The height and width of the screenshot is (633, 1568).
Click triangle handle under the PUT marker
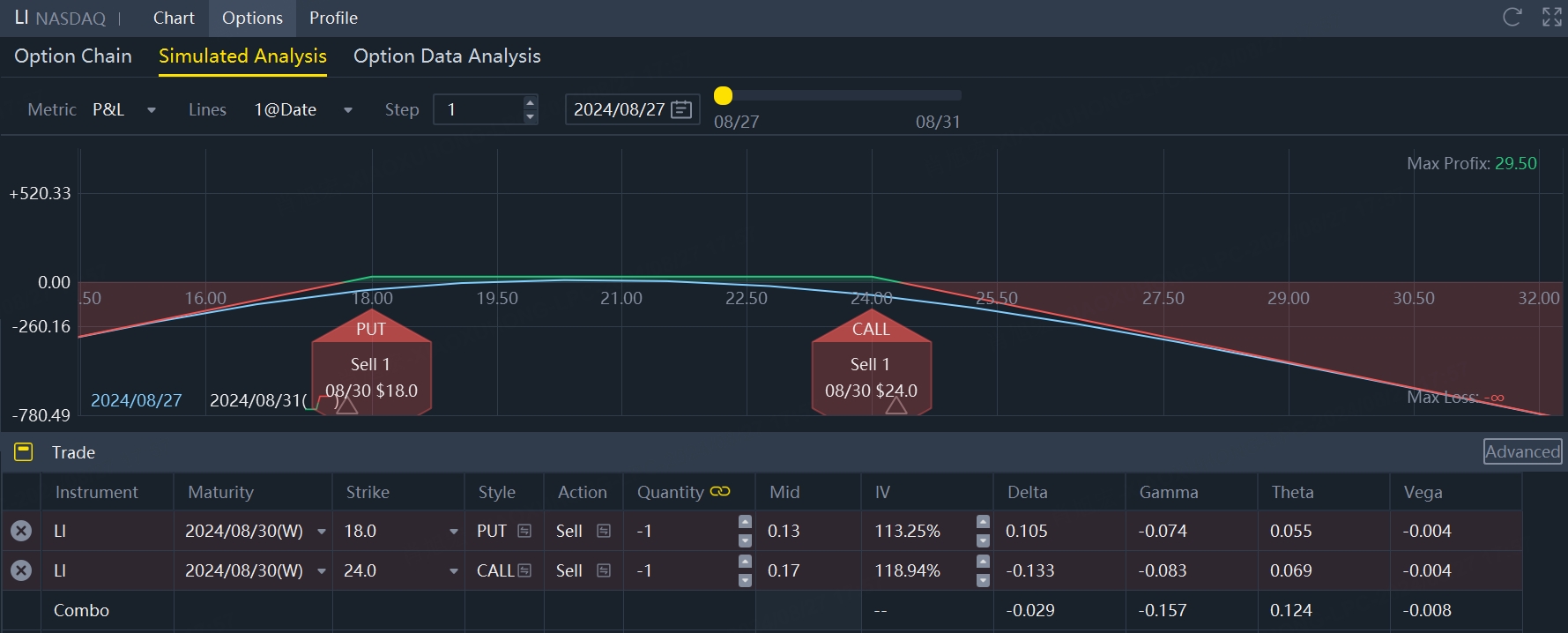pyautogui.click(x=347, y=406)
